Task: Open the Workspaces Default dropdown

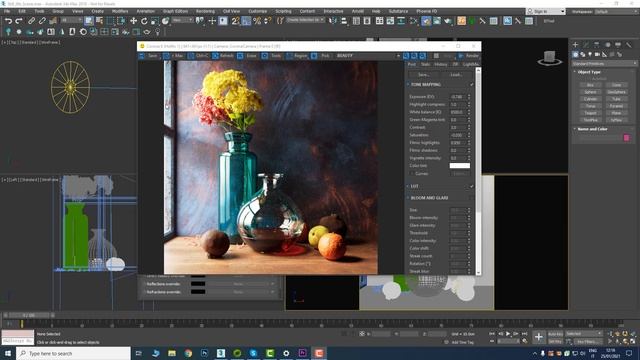Action: click(616, 11)
